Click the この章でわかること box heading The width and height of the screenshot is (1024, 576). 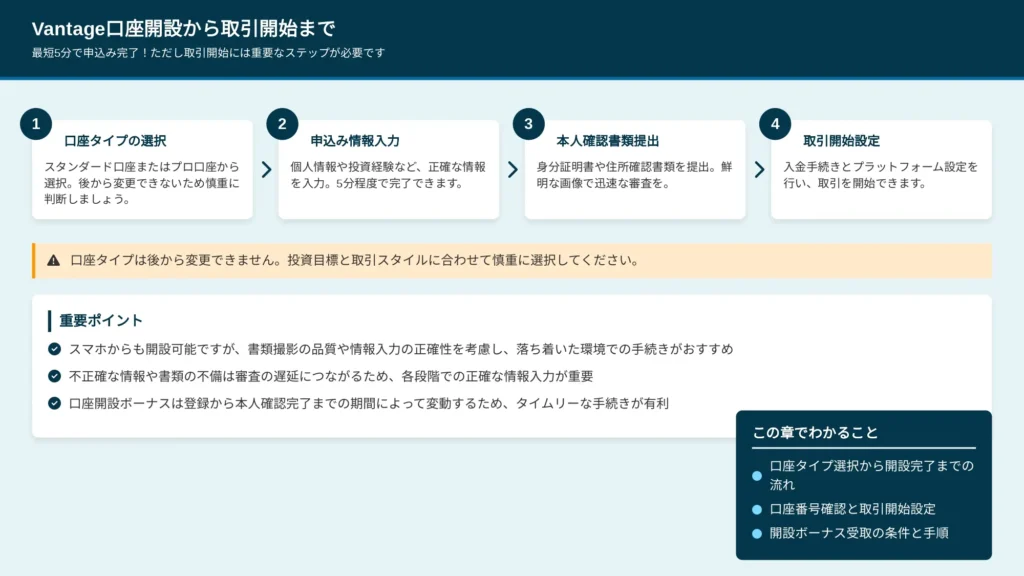pyautogui.click(x=815, y=433)
